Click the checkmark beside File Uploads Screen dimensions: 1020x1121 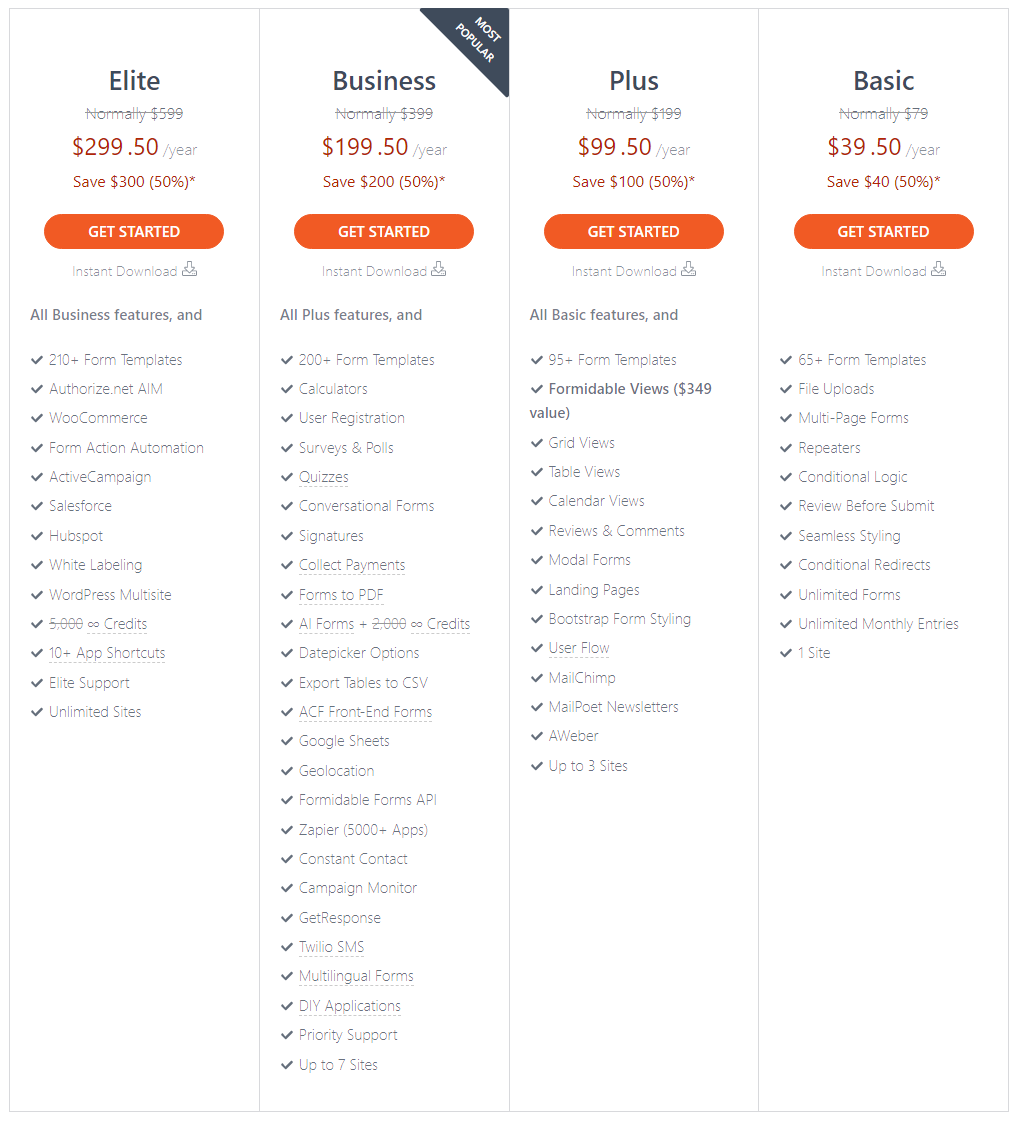(786, 389)
